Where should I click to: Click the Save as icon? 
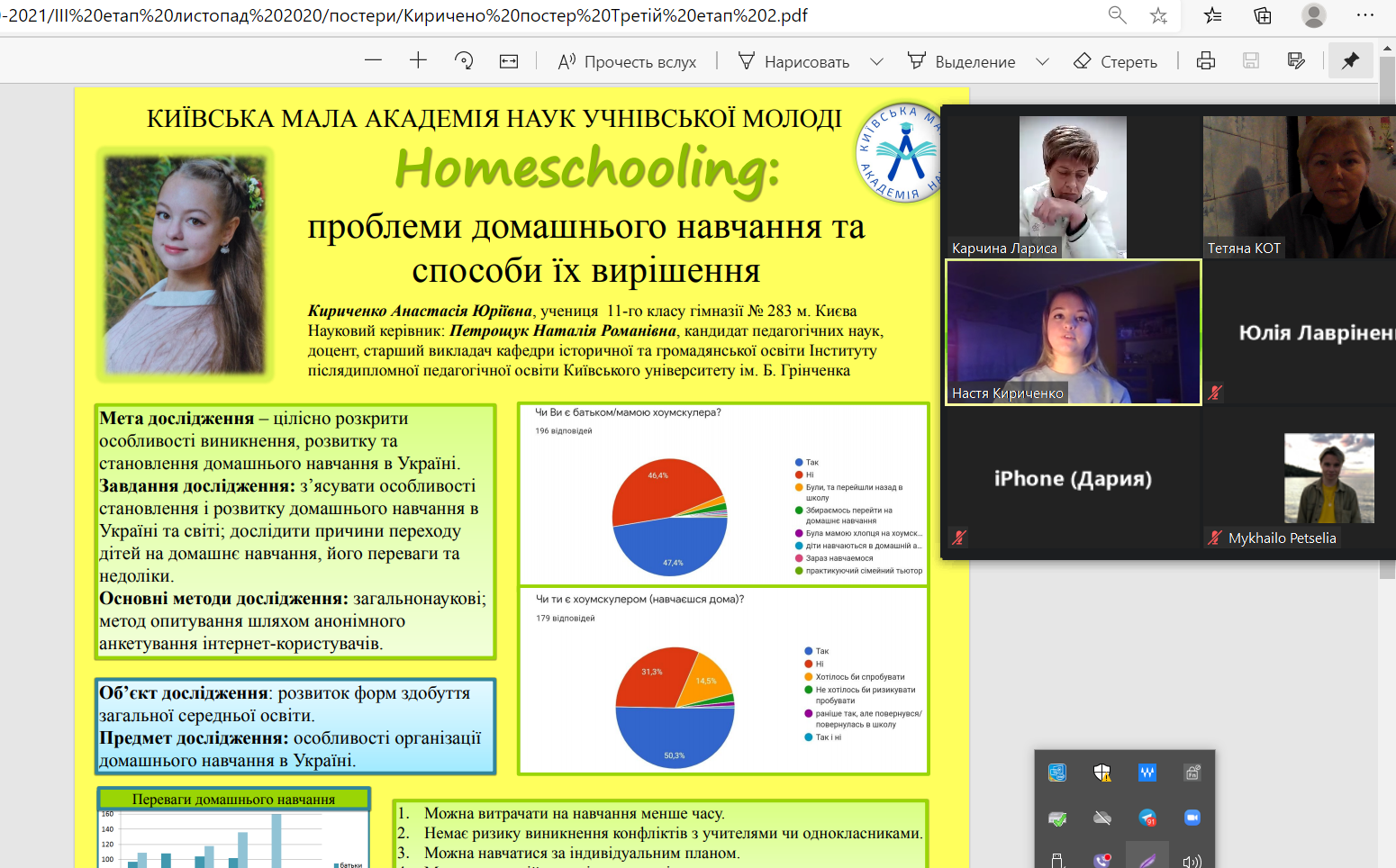click(x=1296, y=60)
